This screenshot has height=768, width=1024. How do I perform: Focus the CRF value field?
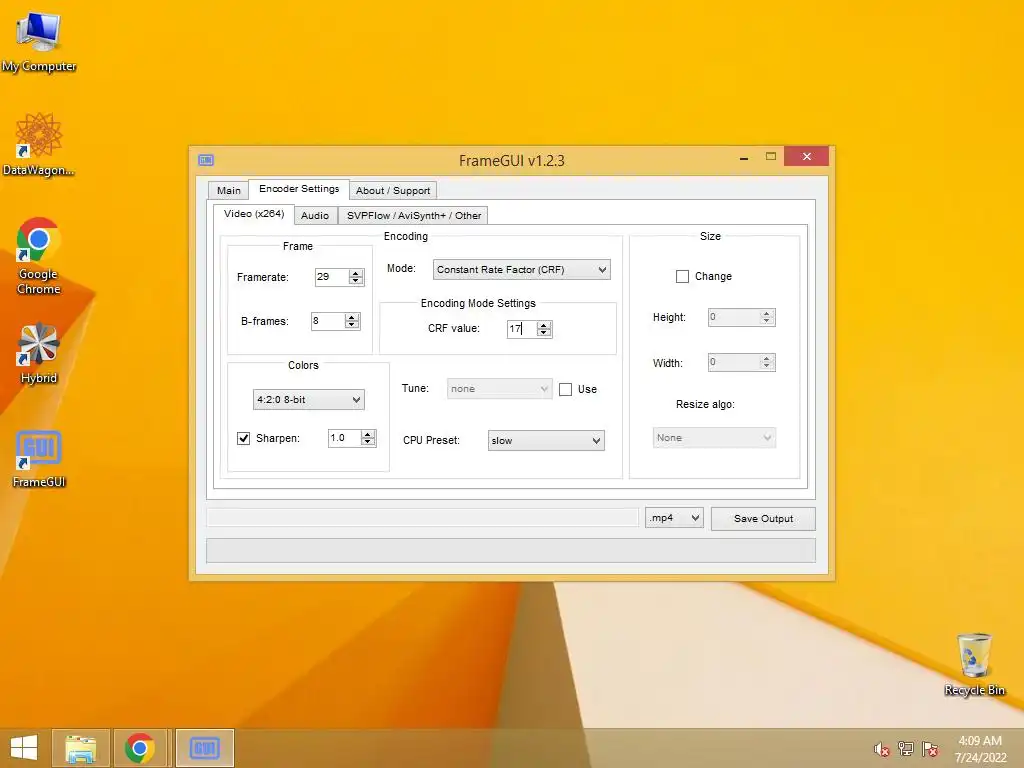pos(522,329)
